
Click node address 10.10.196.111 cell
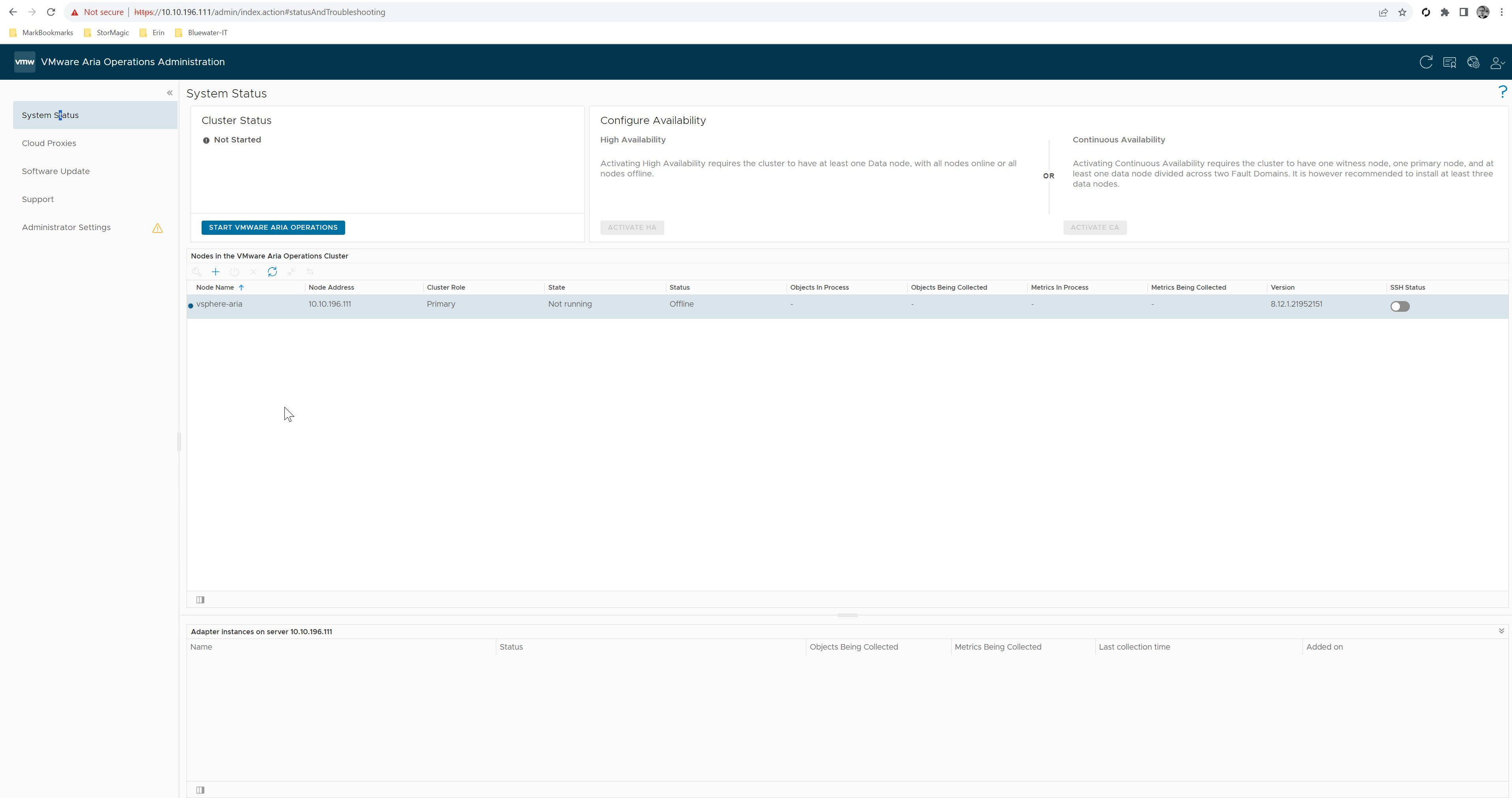pos(330,304)
